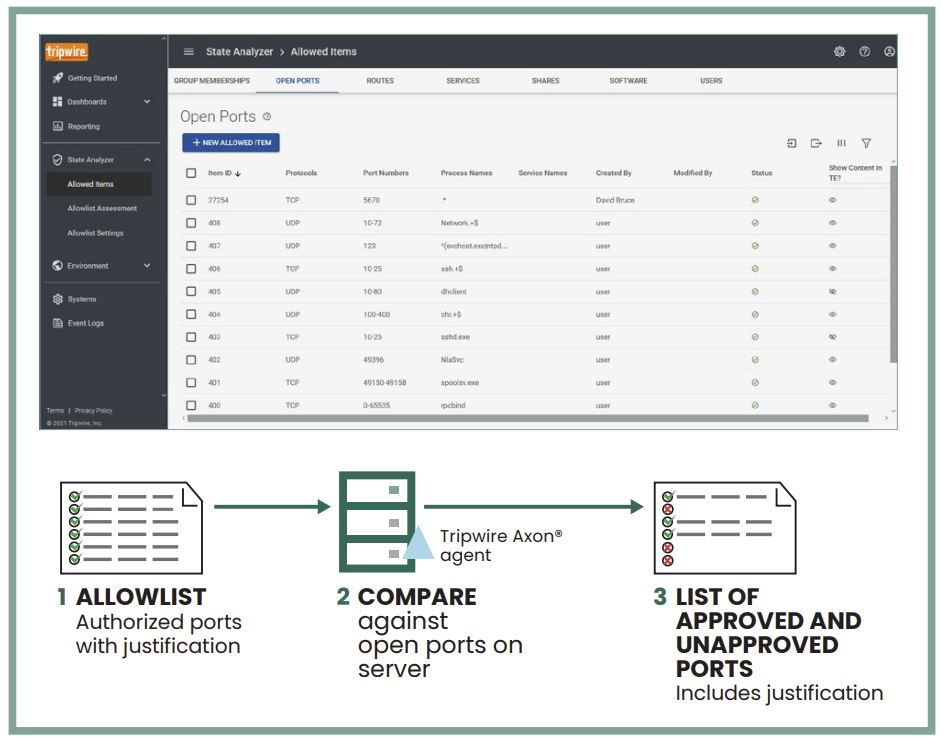Image resolution: width=943 pixels, height=742 pixels.
Task: Open the help question mark icon
Action: [864, 52]
